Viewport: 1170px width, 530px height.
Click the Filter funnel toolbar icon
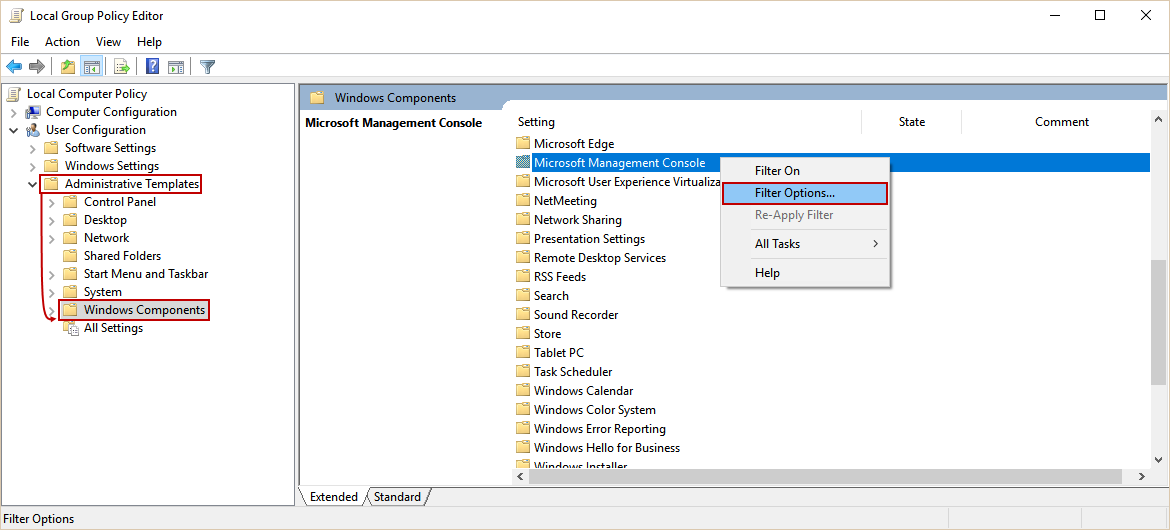click(208, 67)
